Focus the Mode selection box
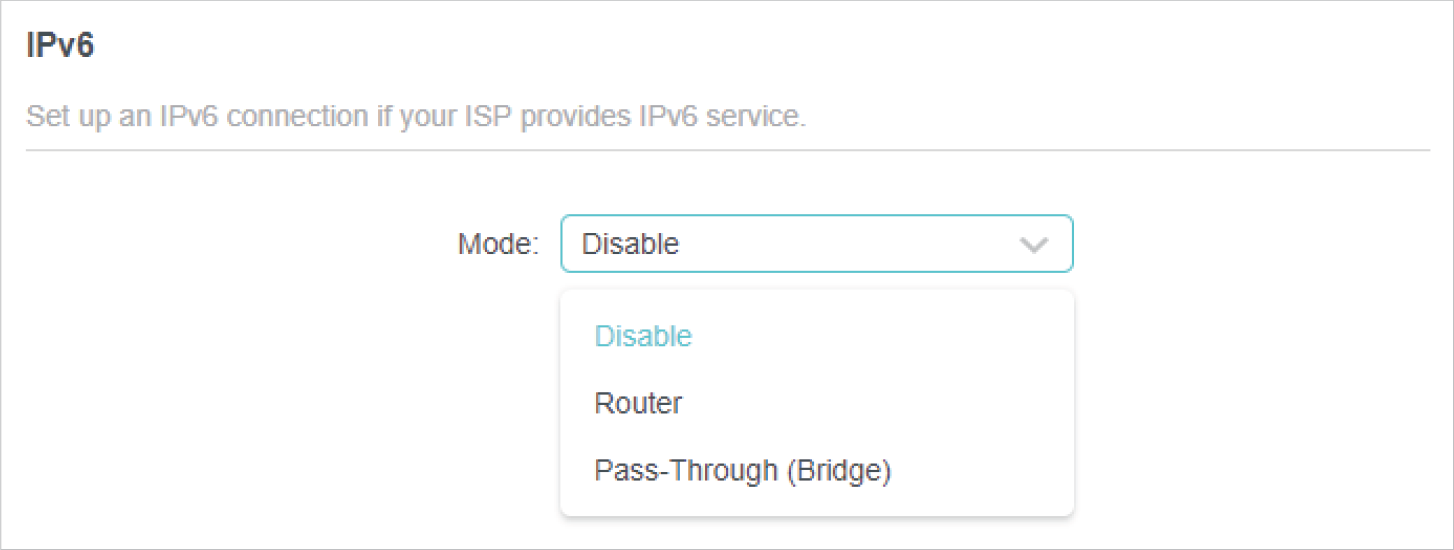Screen dimensions: 1454x550 (x=815, y=244)
